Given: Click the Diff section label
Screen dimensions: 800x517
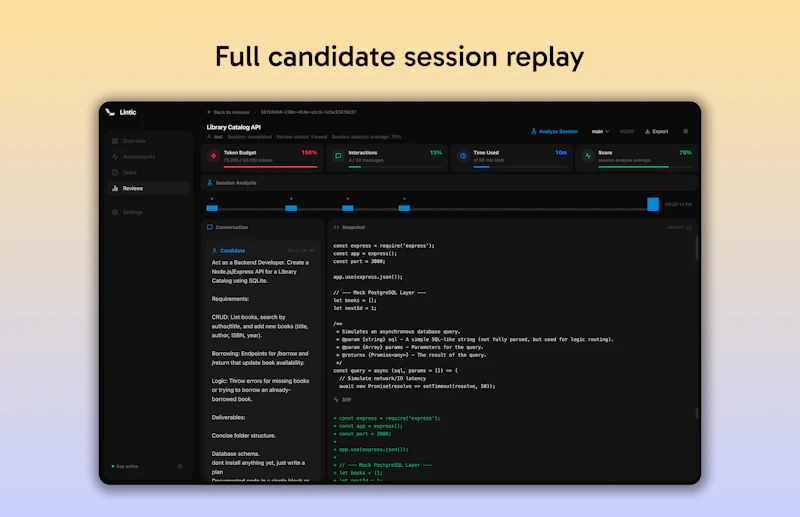Looking at the screenshot, I should tap(346, 400).
